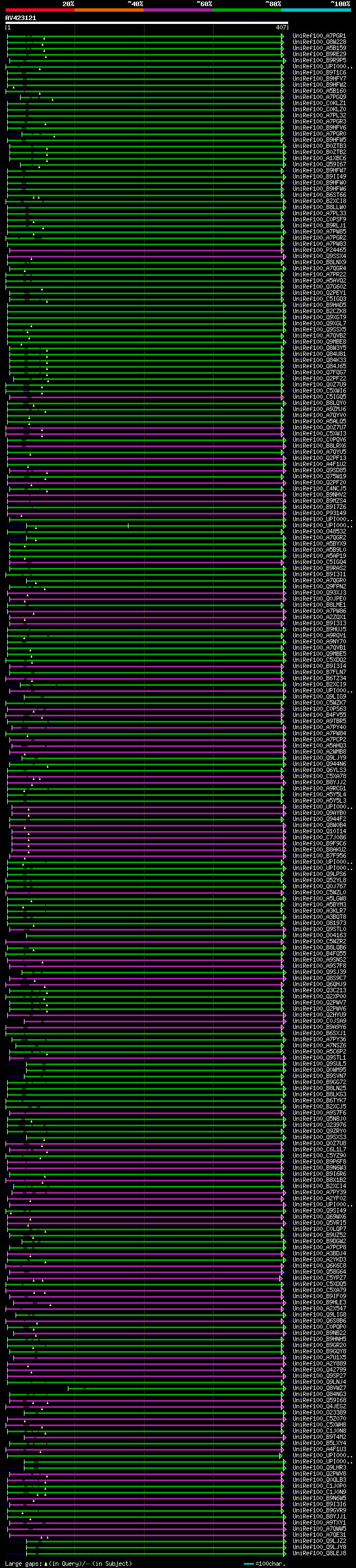
Task: Select the UniRef100_B9HUJ5 label
Action: click(319, 630)
